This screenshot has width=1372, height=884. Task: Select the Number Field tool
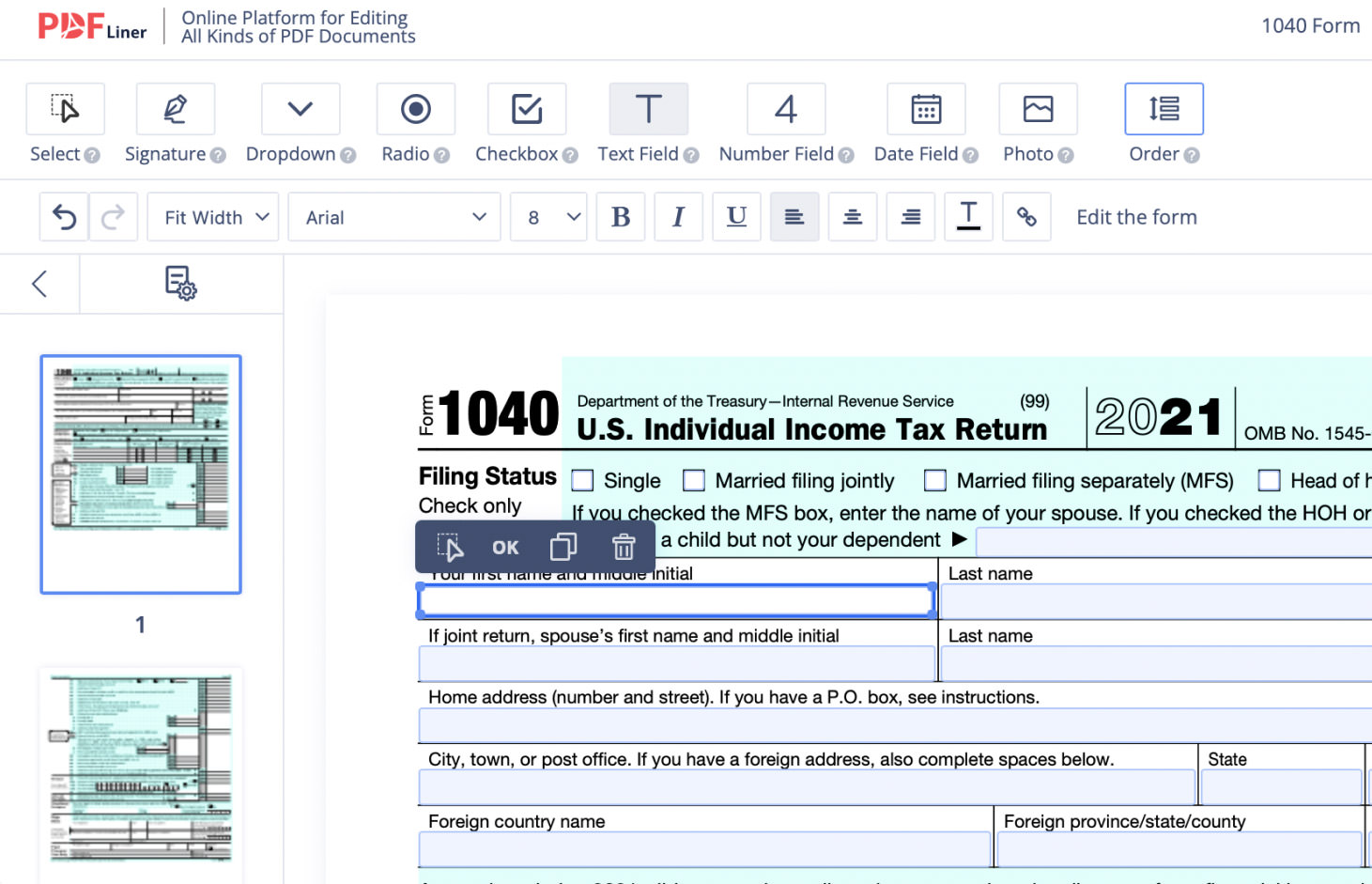[x=786, y=109]
